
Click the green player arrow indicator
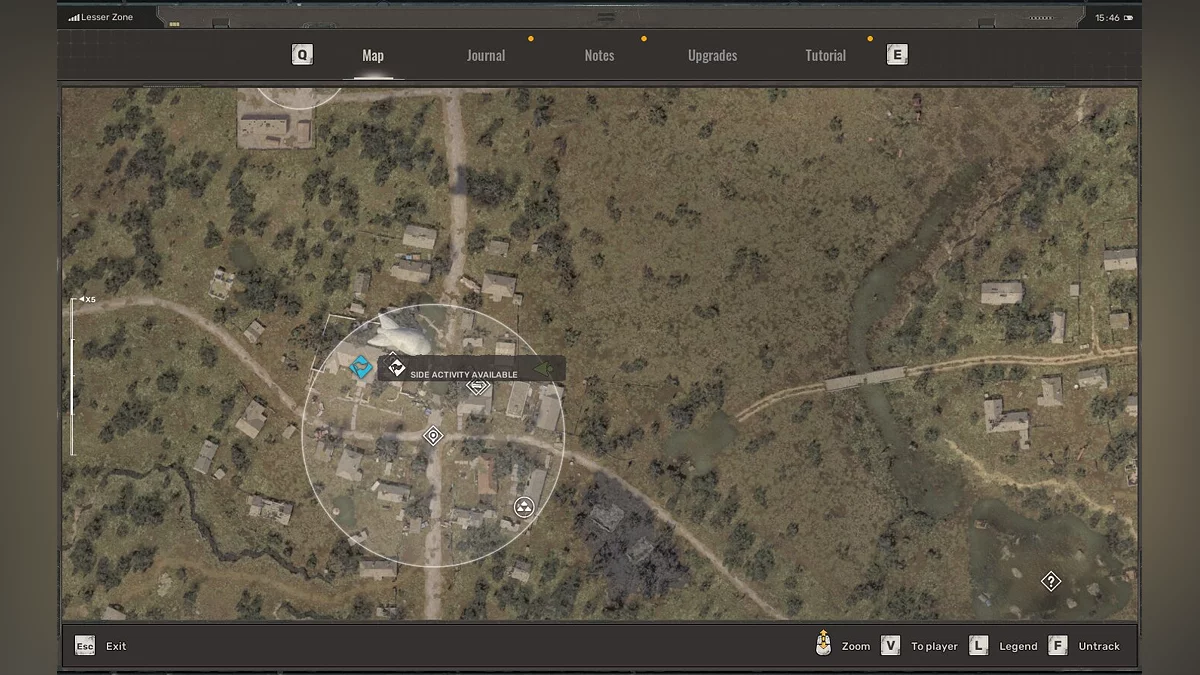tap(544, 369)
